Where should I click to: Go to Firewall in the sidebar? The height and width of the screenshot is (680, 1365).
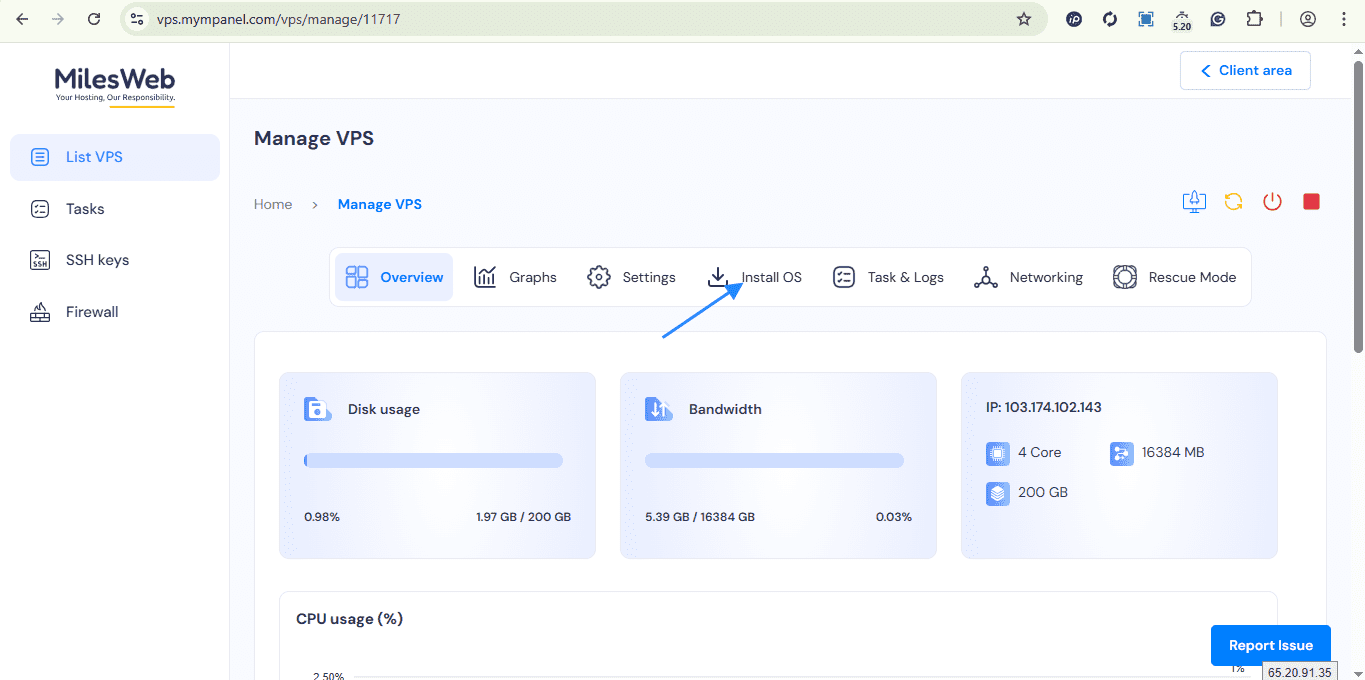[92, 312]
